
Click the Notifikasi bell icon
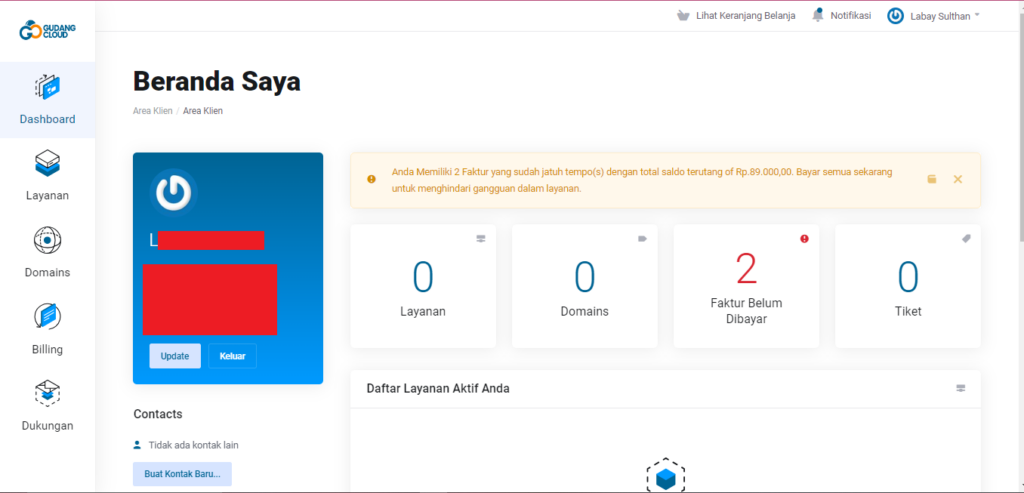[x=818, y=15]
